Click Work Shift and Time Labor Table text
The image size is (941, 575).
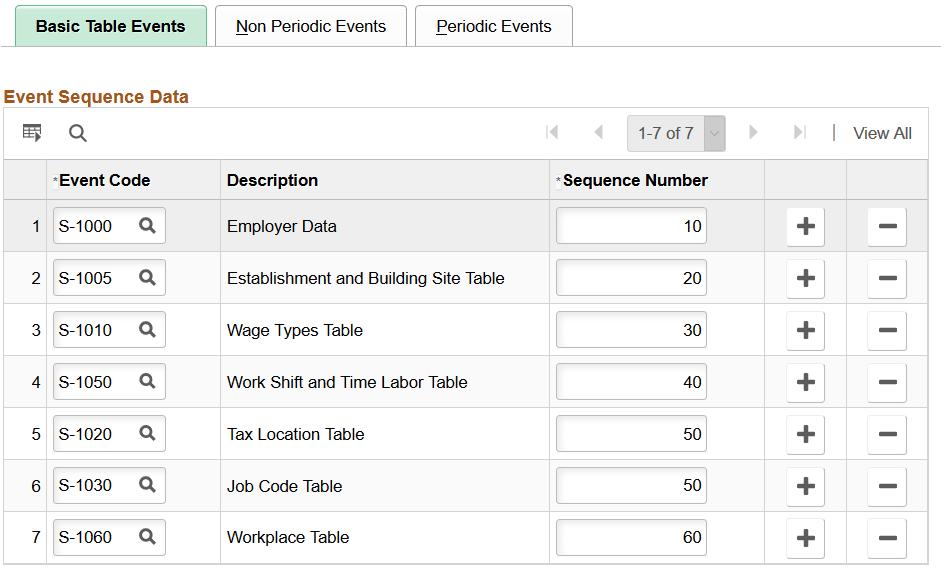coord(347,382)
